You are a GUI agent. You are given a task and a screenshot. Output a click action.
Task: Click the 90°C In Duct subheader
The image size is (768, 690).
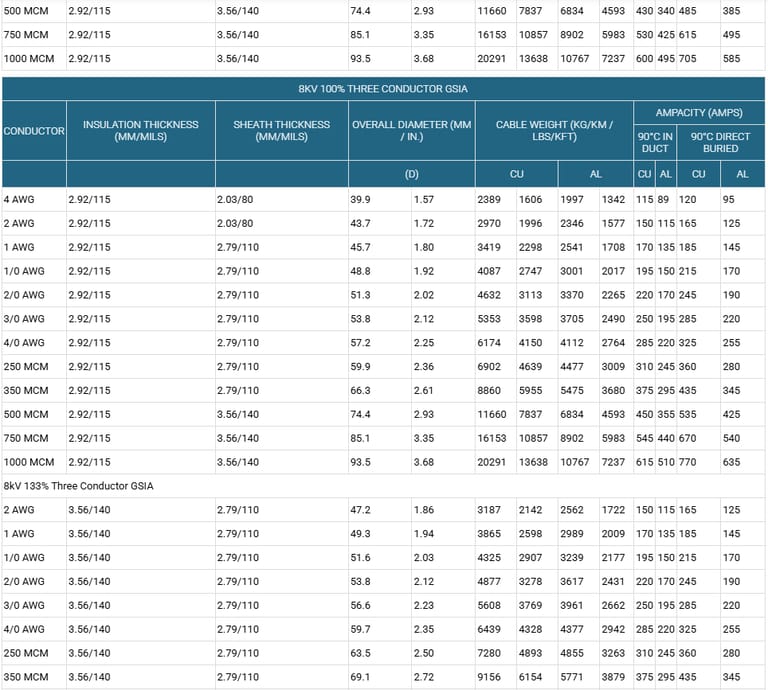point(654,142)
